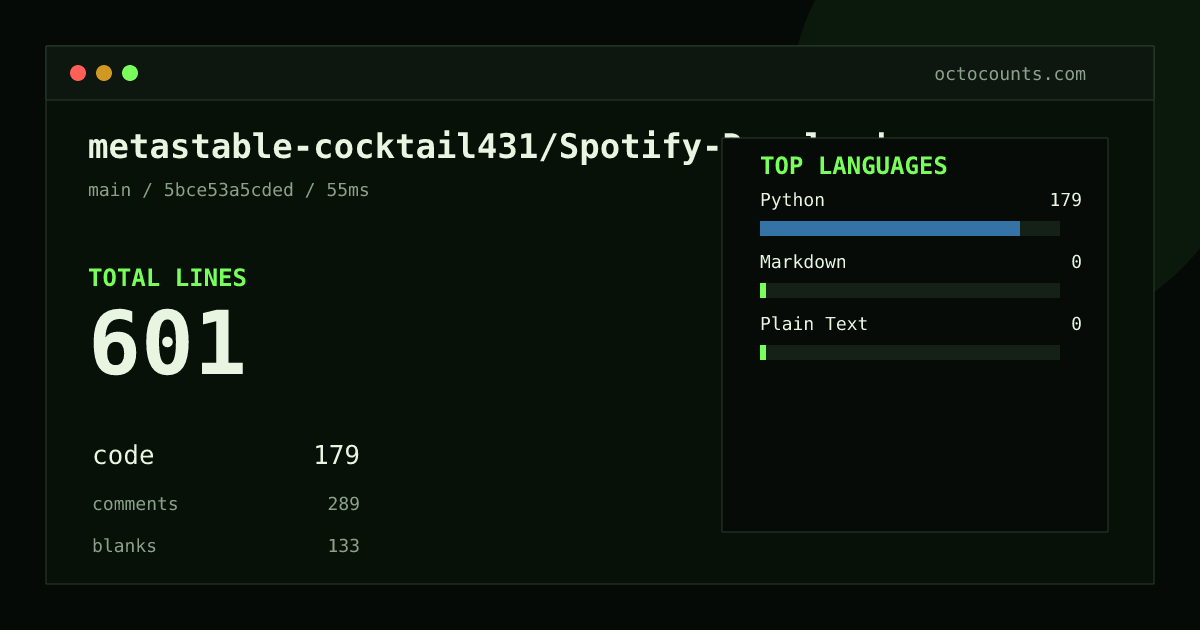
Task: Click the 'blanks' row label
Action: [124, 546]
